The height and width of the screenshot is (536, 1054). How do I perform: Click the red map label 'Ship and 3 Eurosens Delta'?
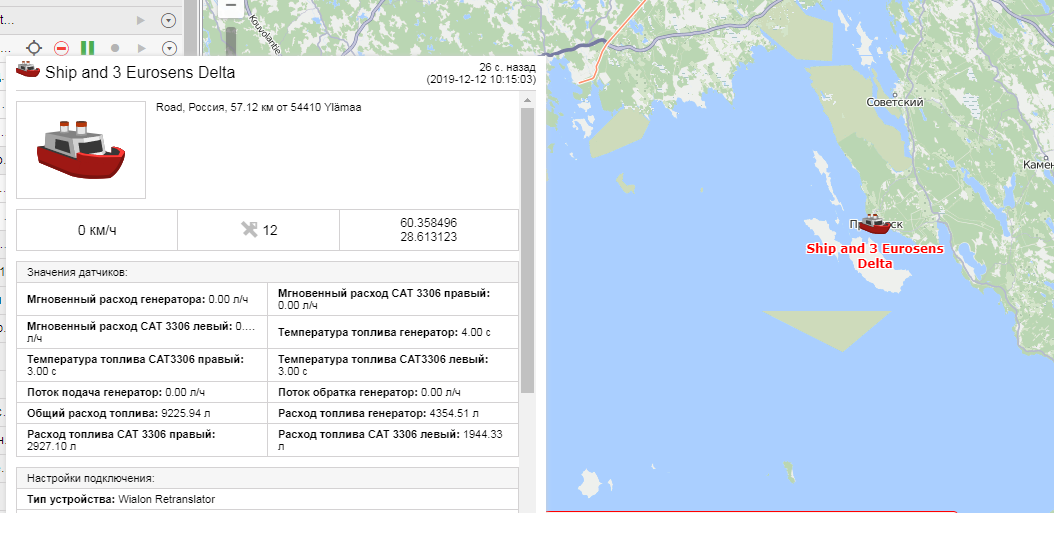(874, 256)
